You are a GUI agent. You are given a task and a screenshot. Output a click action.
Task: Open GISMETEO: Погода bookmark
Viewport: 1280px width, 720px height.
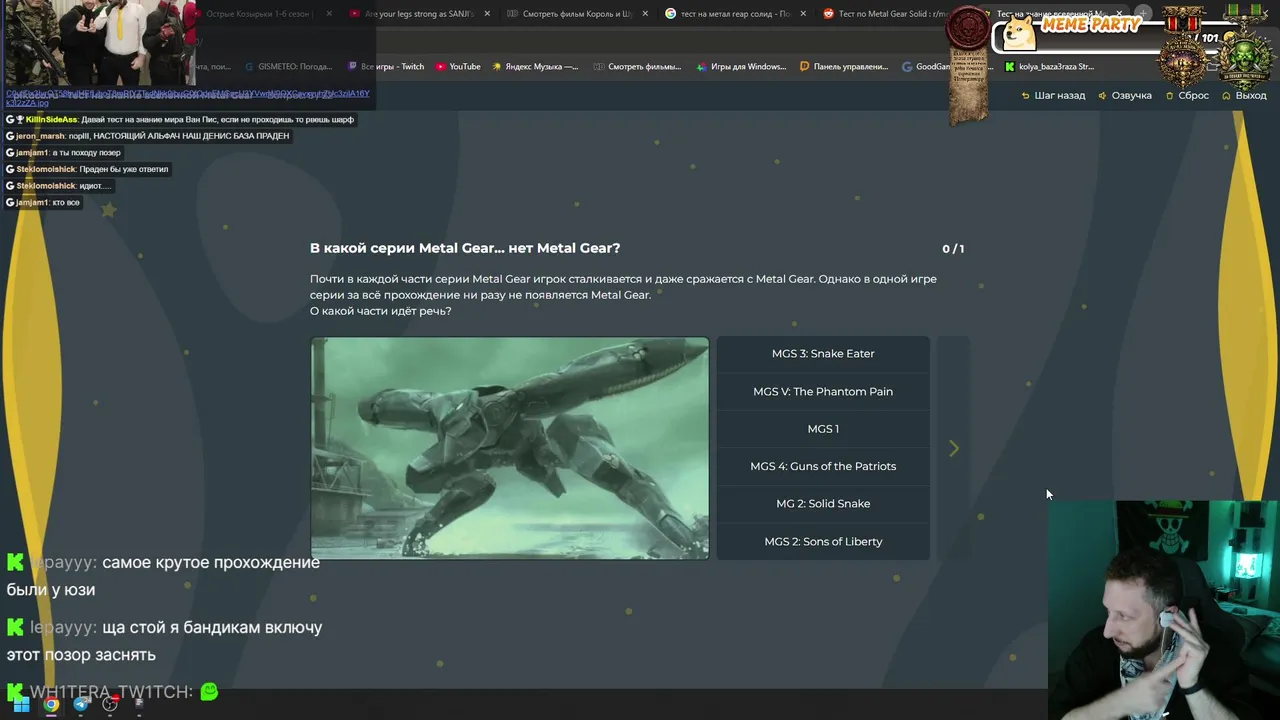[288, 67]
